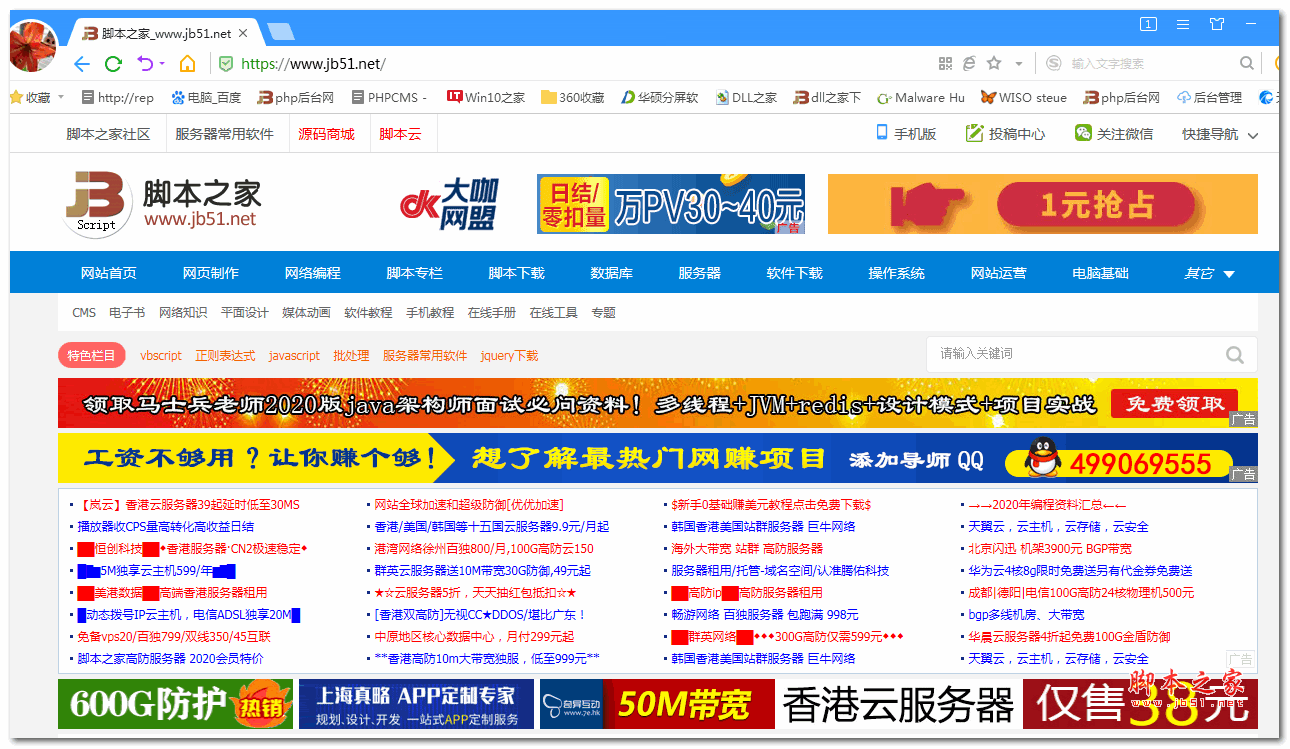Open the 正则表达式 featured column link
Viewport: 1290px width, 749px height.
click(225, 355)
